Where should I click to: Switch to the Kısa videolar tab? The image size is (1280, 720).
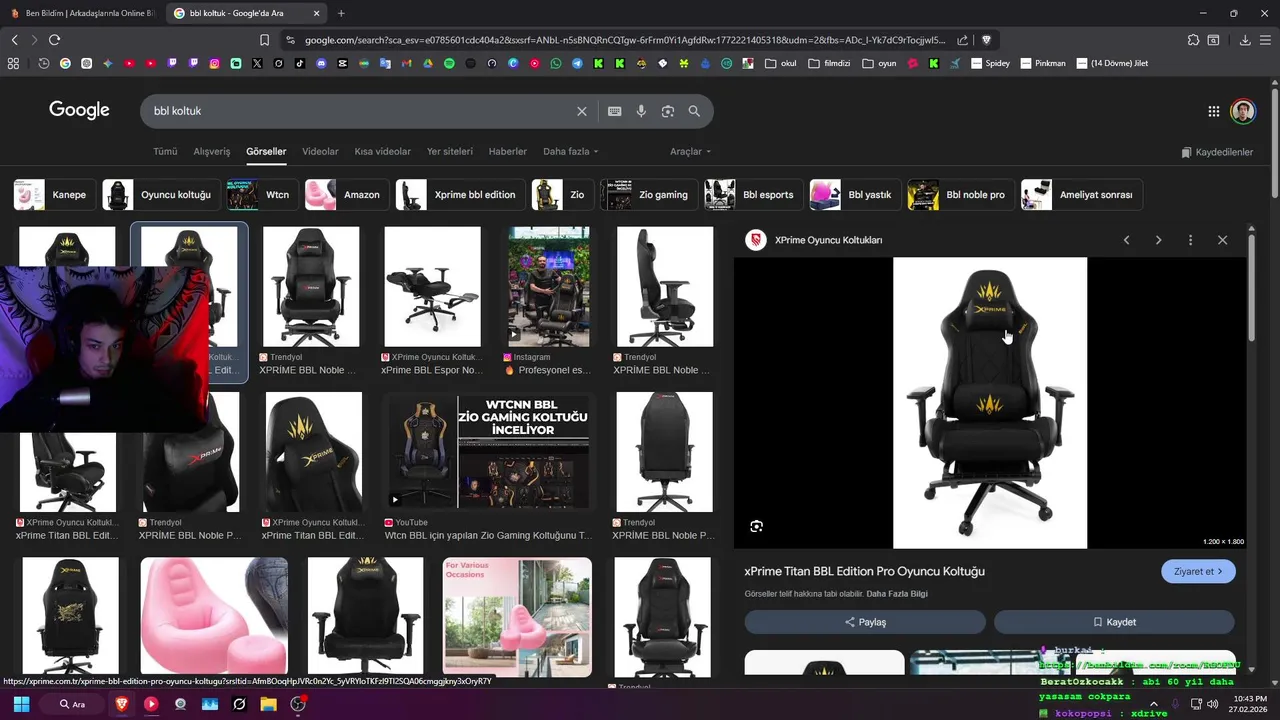[x=382, y=151]
